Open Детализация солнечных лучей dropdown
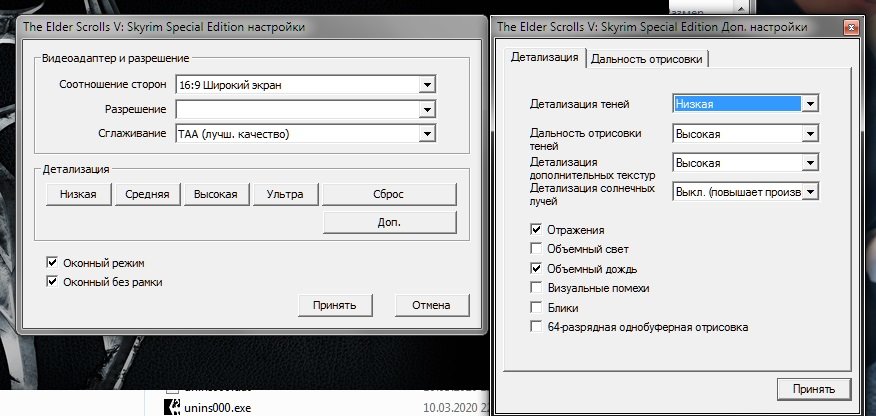 [x=810, y=191]
